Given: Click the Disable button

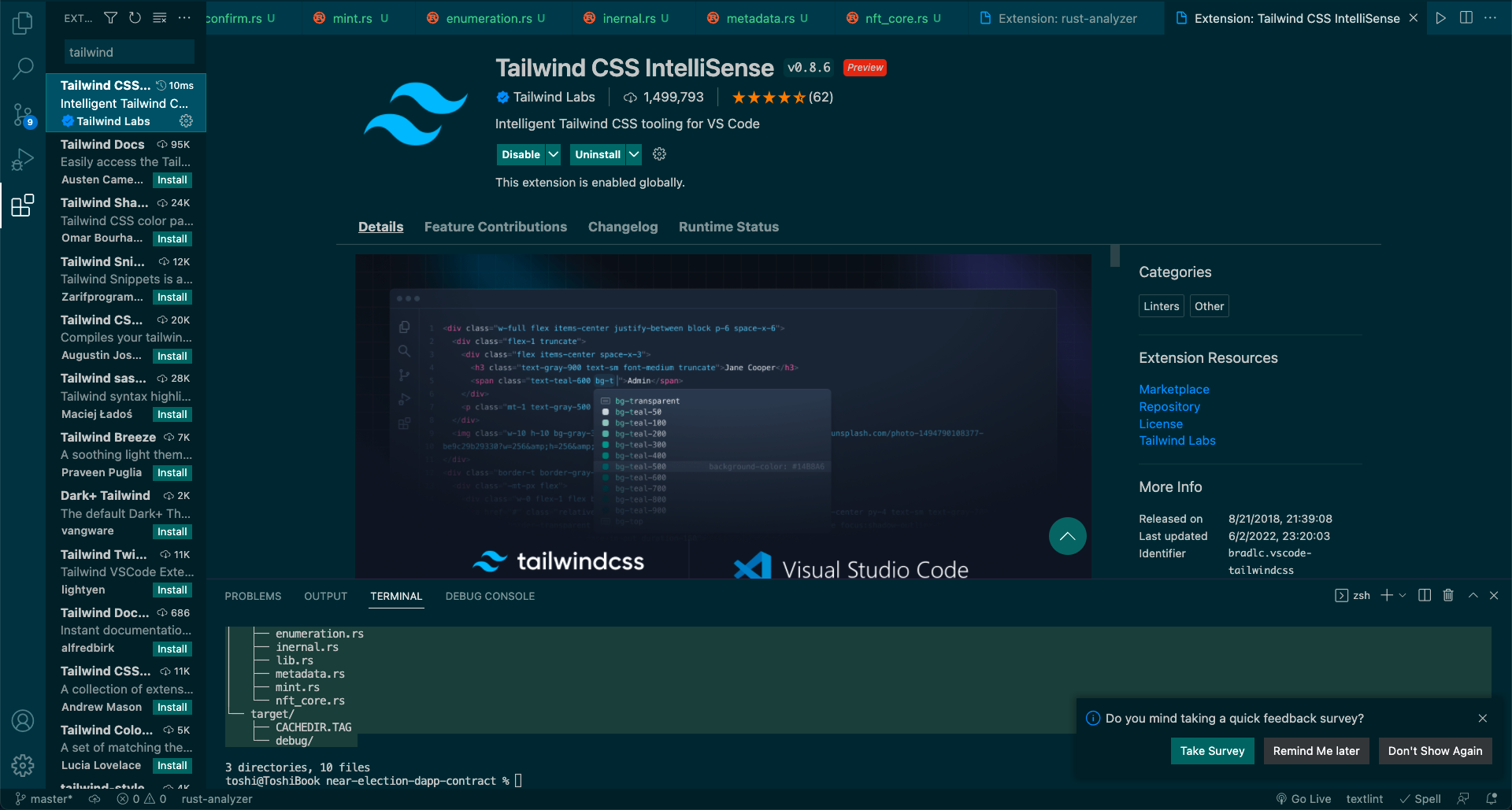Looking at the screenshot, I should coord(521,154).
